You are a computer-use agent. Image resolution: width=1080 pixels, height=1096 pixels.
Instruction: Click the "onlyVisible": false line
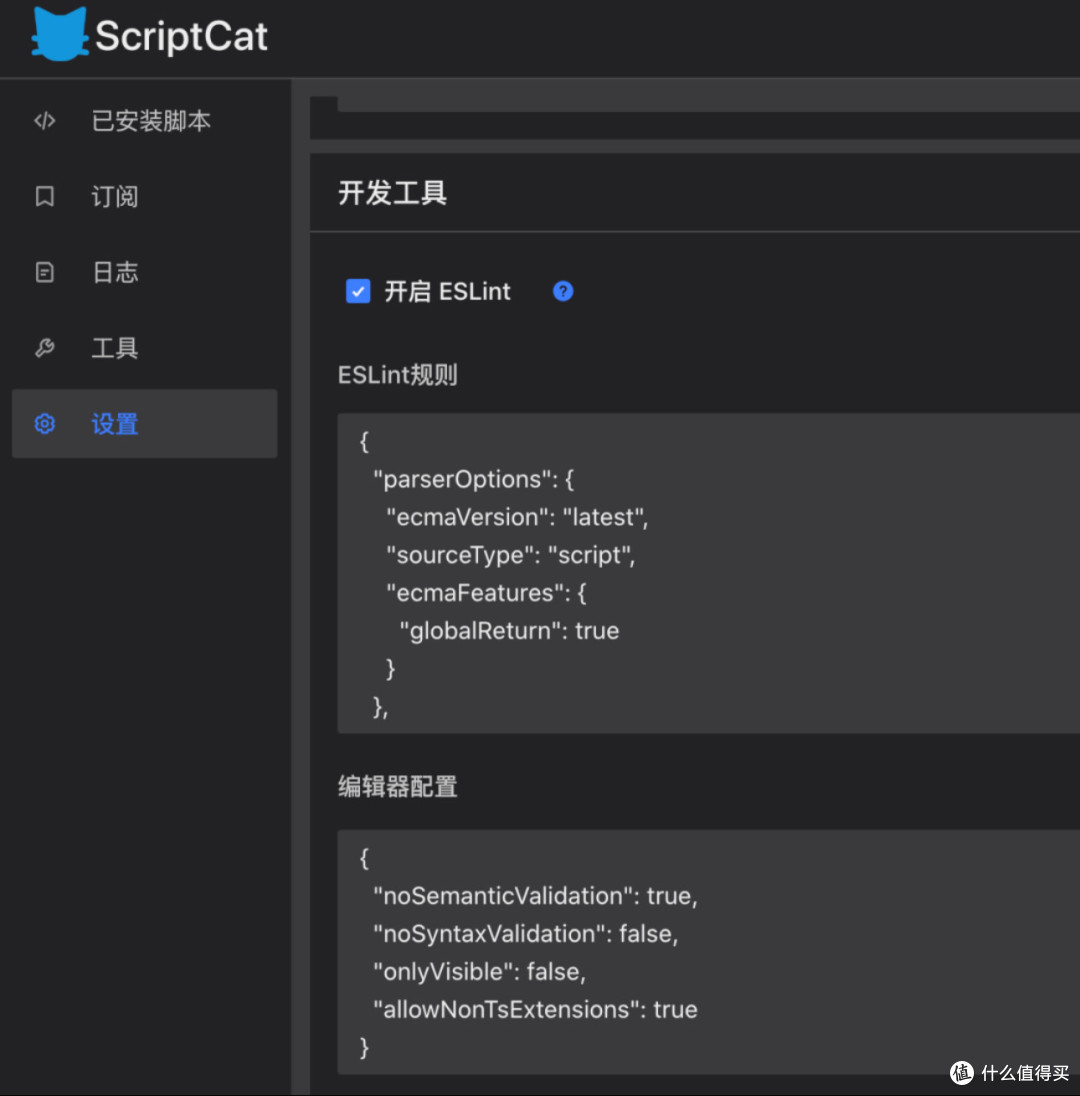[x=480, y=972]
